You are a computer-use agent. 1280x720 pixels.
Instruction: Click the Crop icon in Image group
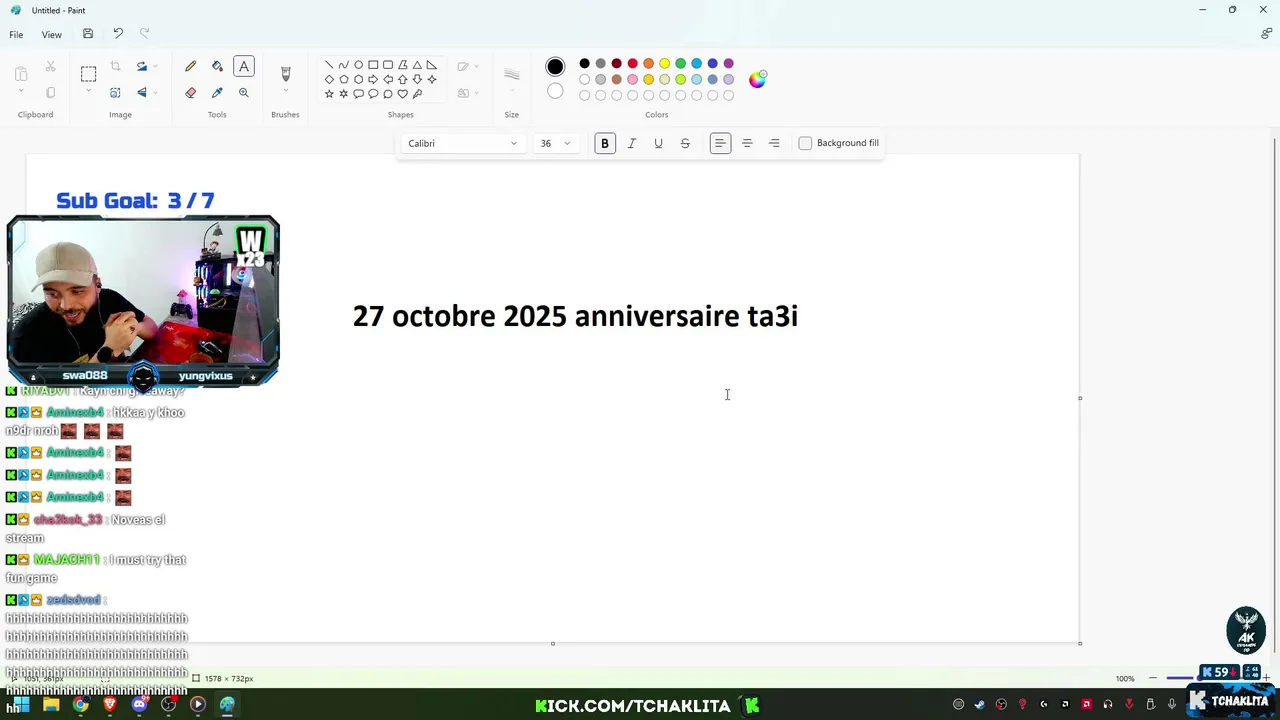(115, 66)
